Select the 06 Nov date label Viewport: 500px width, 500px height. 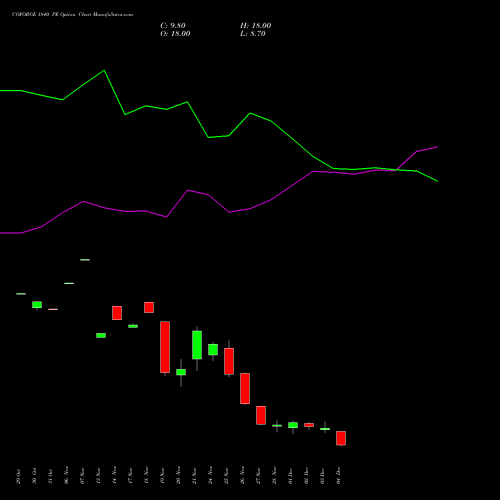[x=66, y=475]
